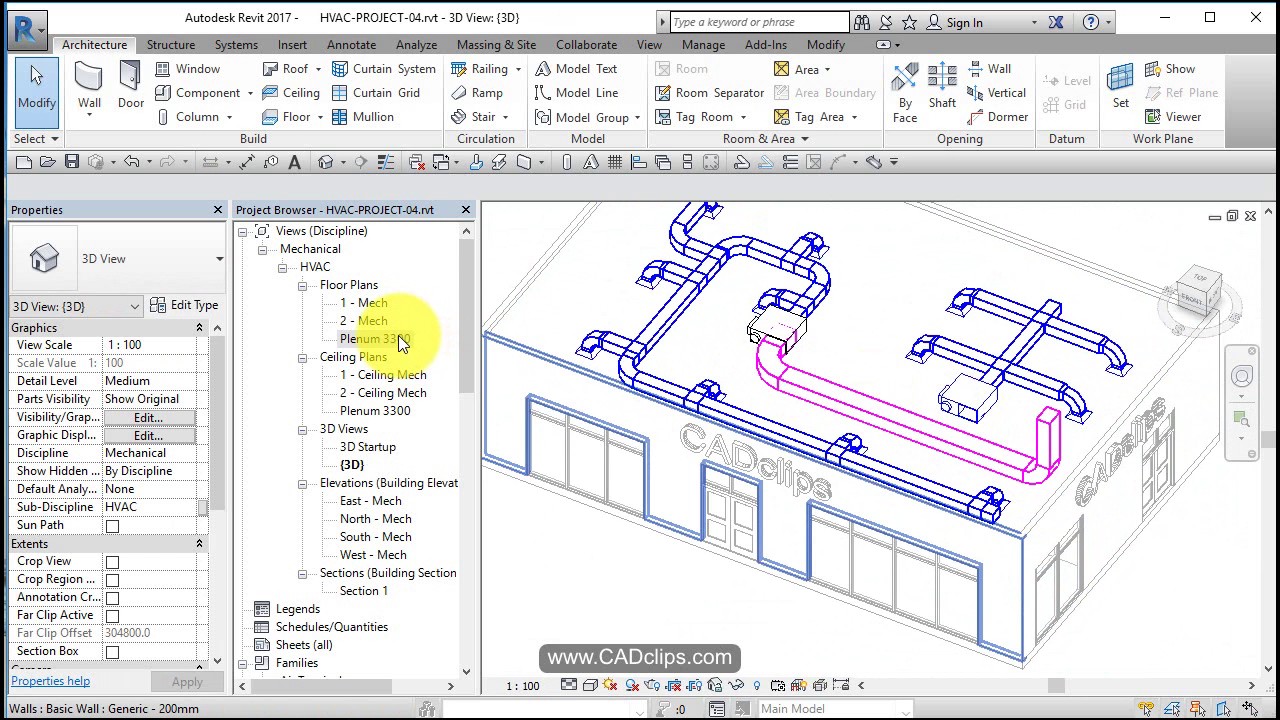
Task: Choose the Model Text tool
Action: (575, 69)
